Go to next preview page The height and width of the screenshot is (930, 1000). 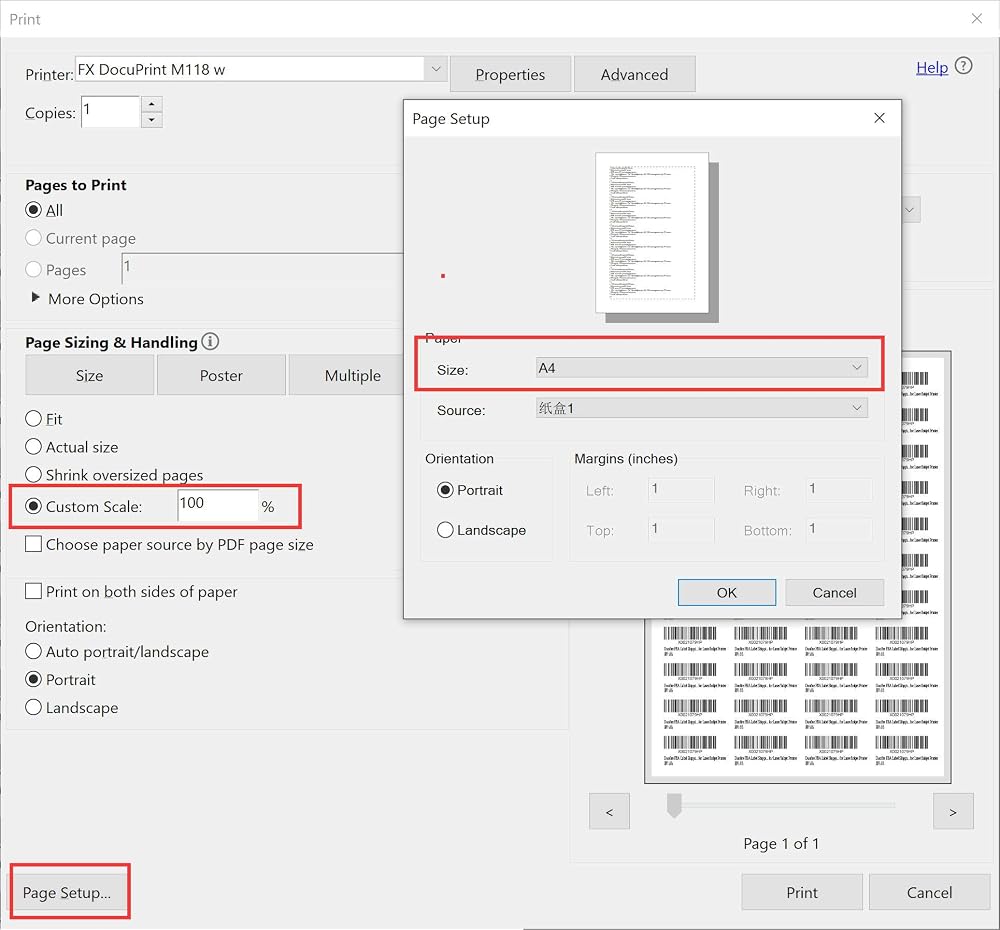(953, 811)
